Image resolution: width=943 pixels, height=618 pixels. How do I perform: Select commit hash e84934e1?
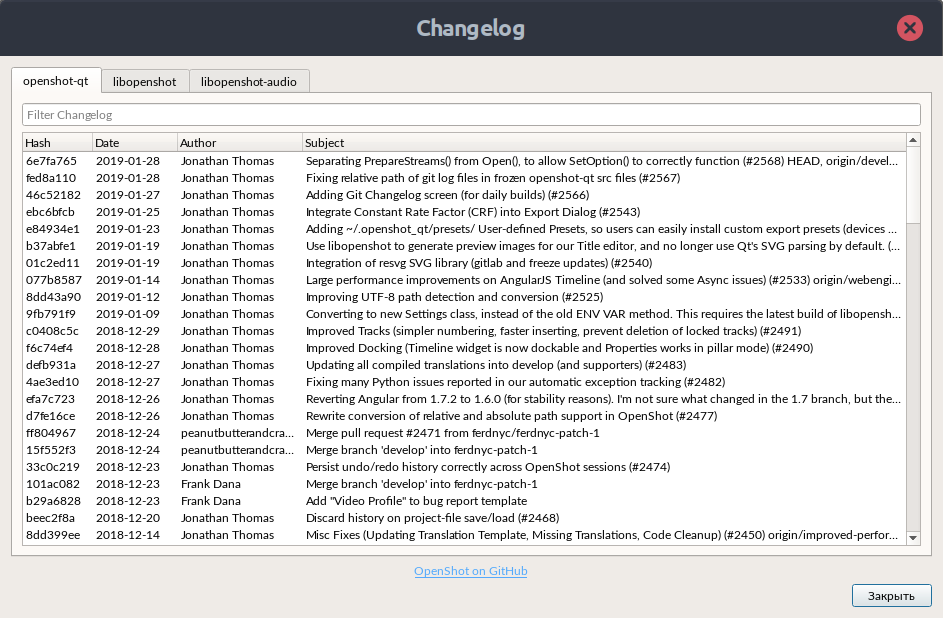pyautogui.click(x=53, y=229)
